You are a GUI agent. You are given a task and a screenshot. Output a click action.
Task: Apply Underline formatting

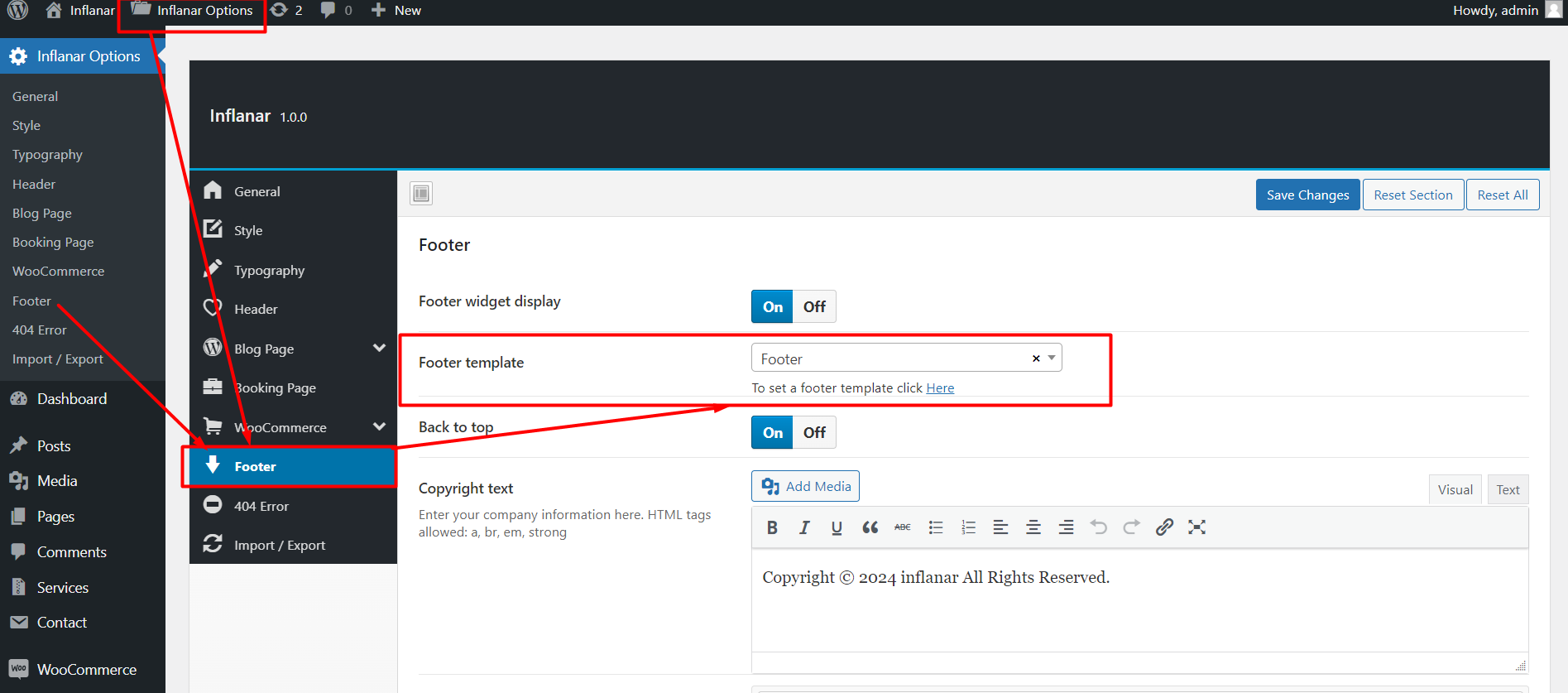click(837, 527)
